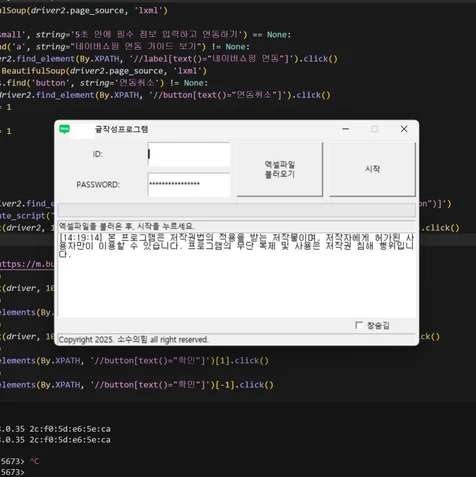
Task: Focus the ID input field
Action: tap(189, 154)
